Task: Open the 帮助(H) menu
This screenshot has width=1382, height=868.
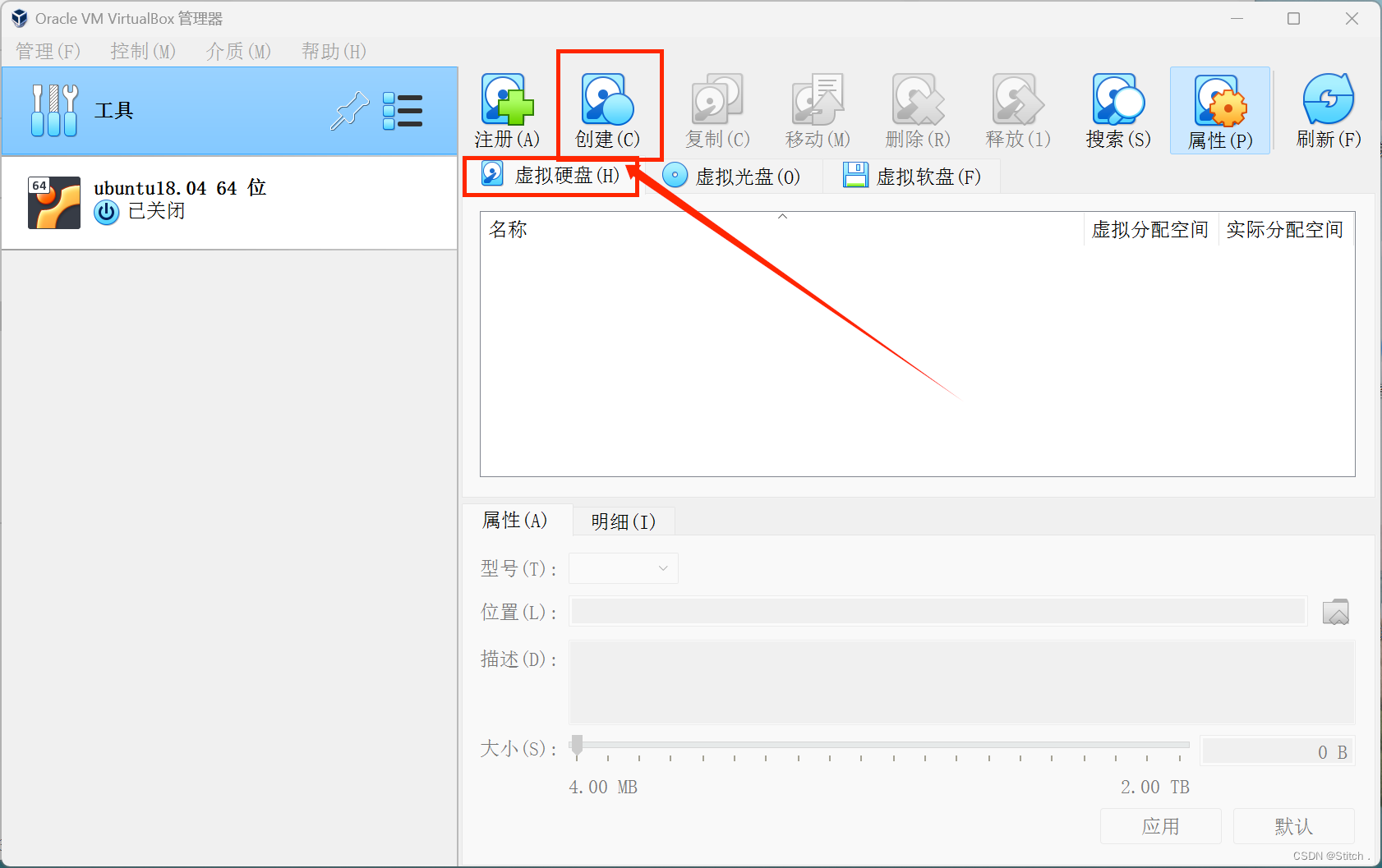Action: (334, 51)
